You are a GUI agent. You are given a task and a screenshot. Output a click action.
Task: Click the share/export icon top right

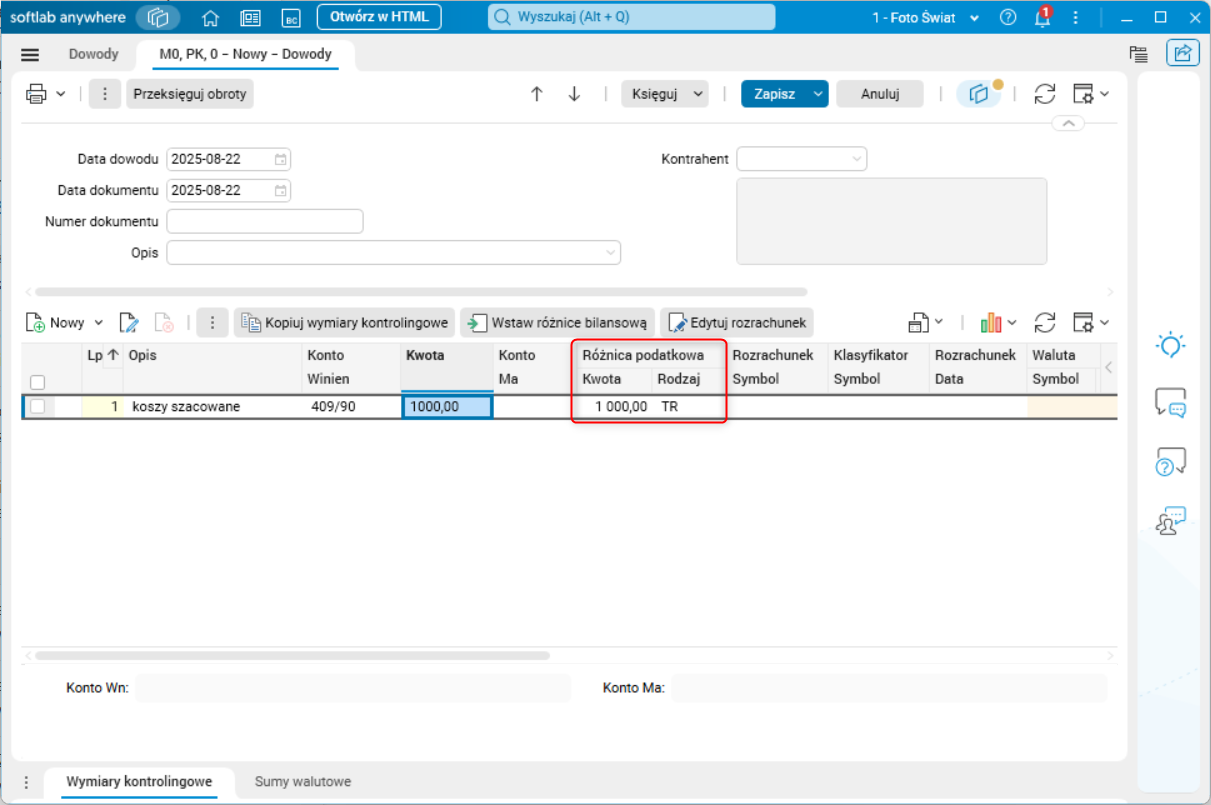pos(1183,53)
